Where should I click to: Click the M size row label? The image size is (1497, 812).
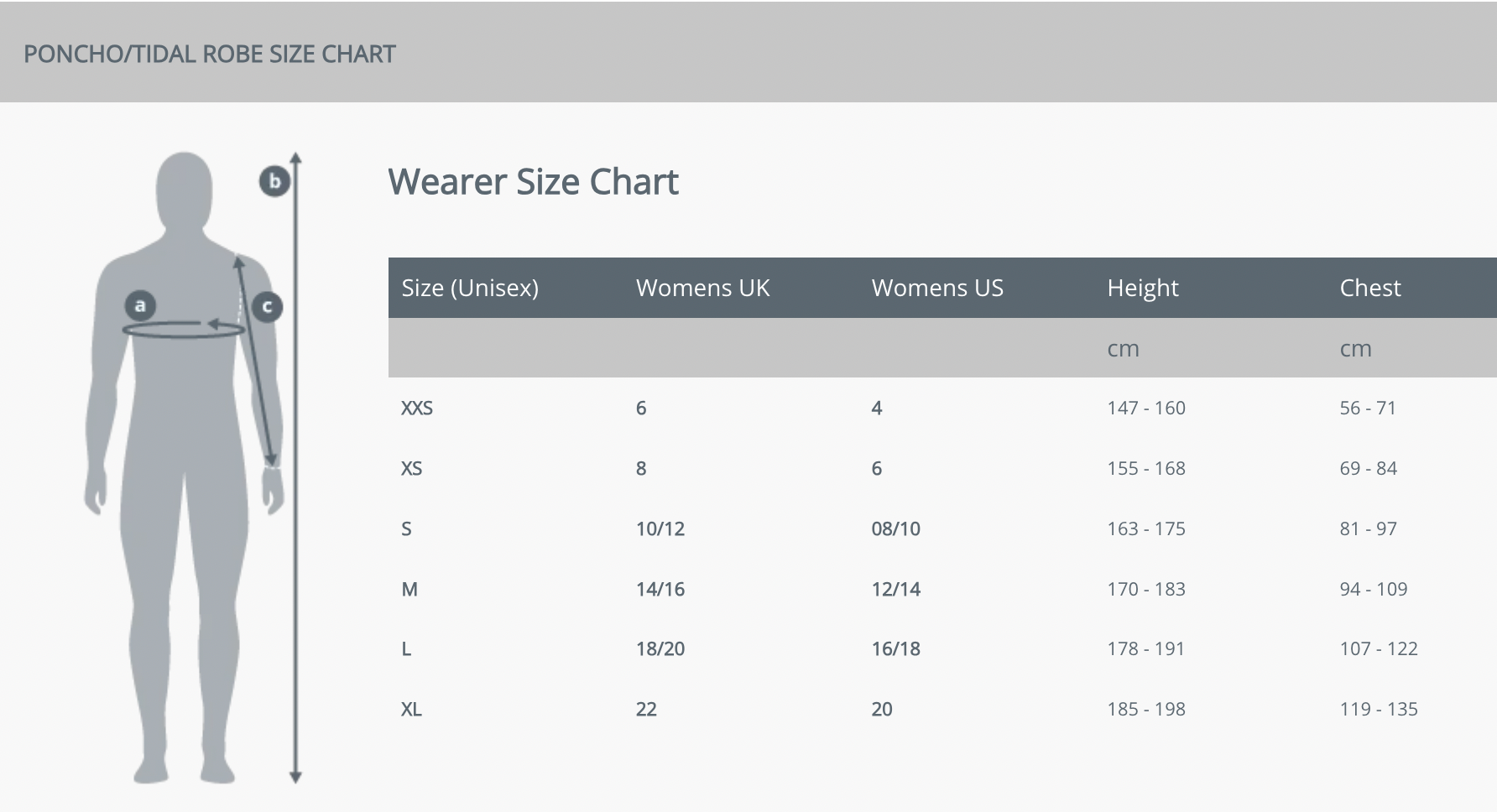click(x=409, y=590)
